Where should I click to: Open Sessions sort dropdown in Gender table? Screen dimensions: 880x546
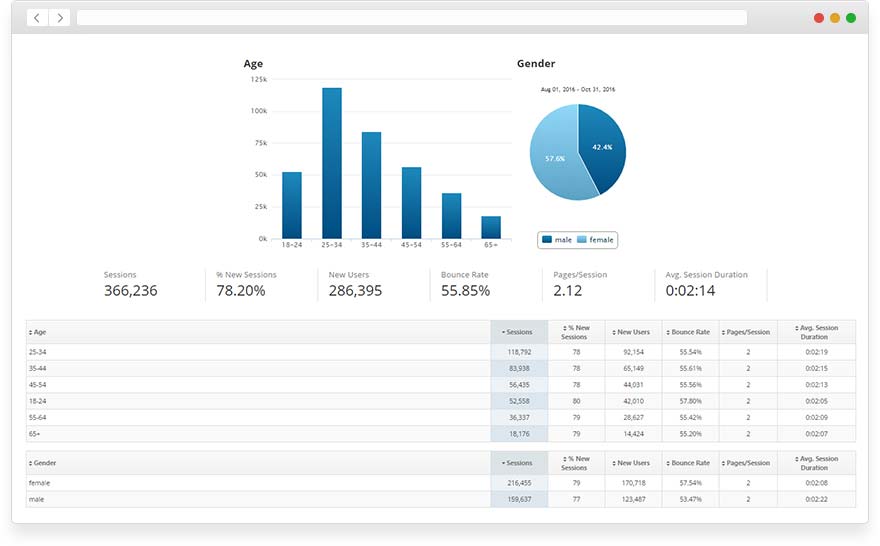518,463
